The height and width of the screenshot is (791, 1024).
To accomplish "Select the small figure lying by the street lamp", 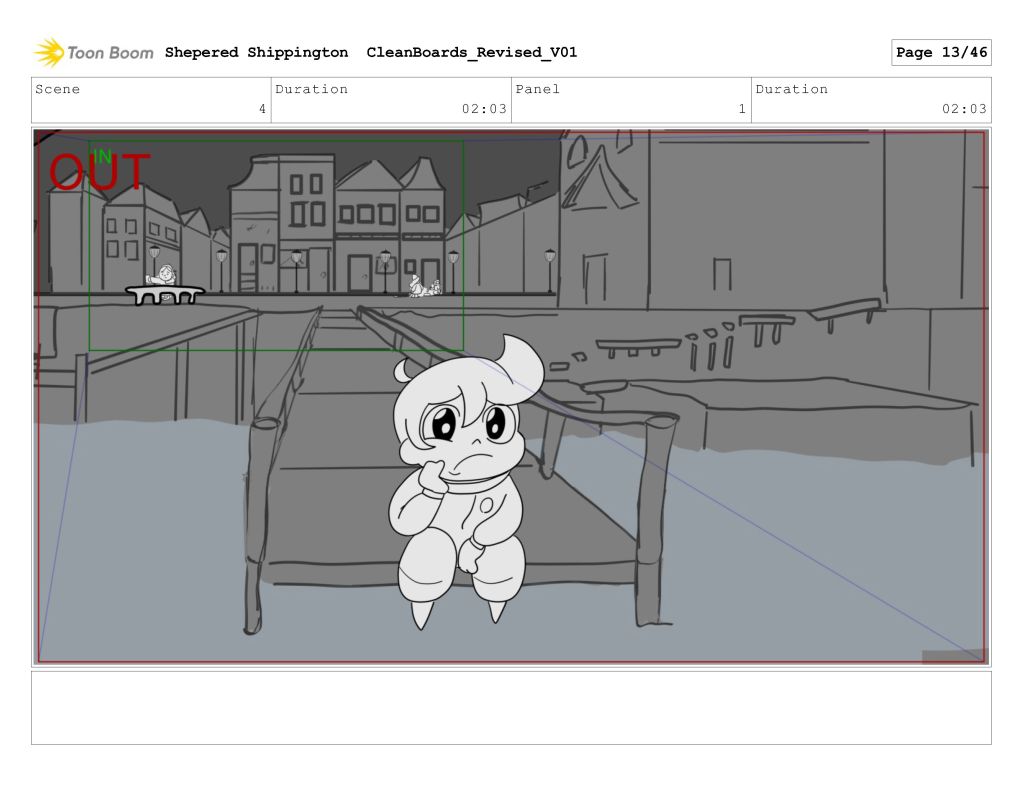I will pos(424,289).
